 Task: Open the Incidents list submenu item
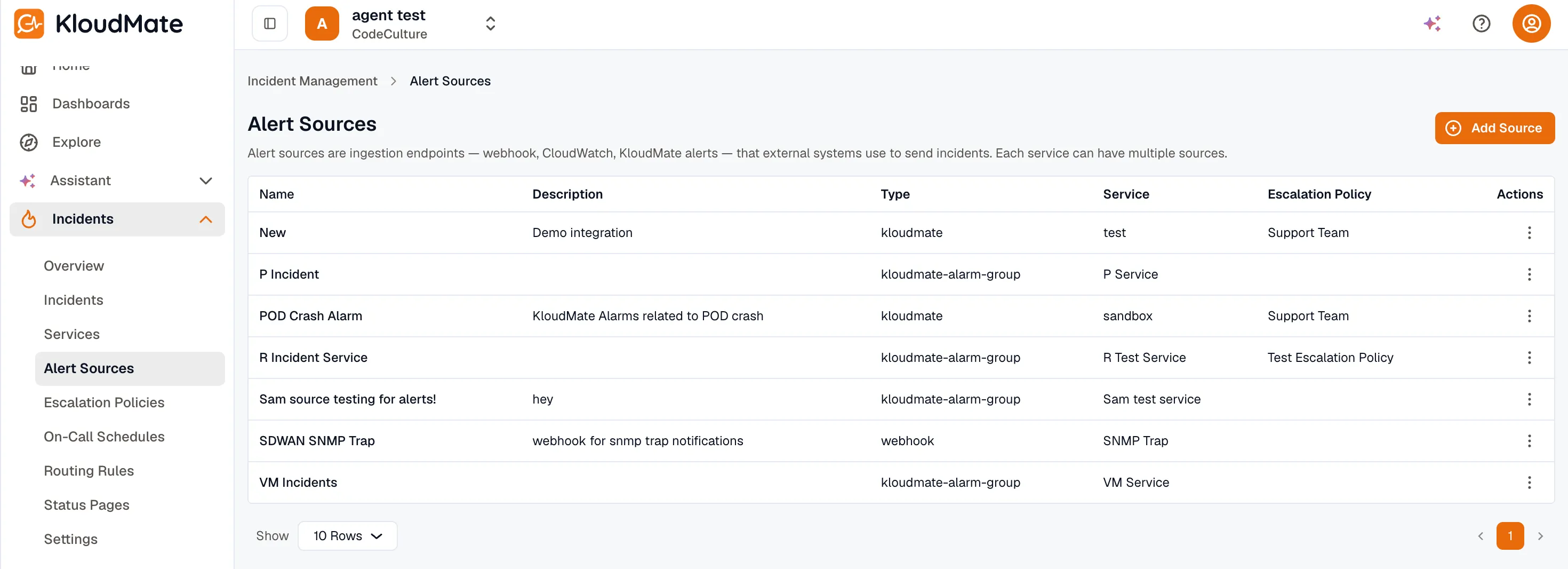pos(73,300)
